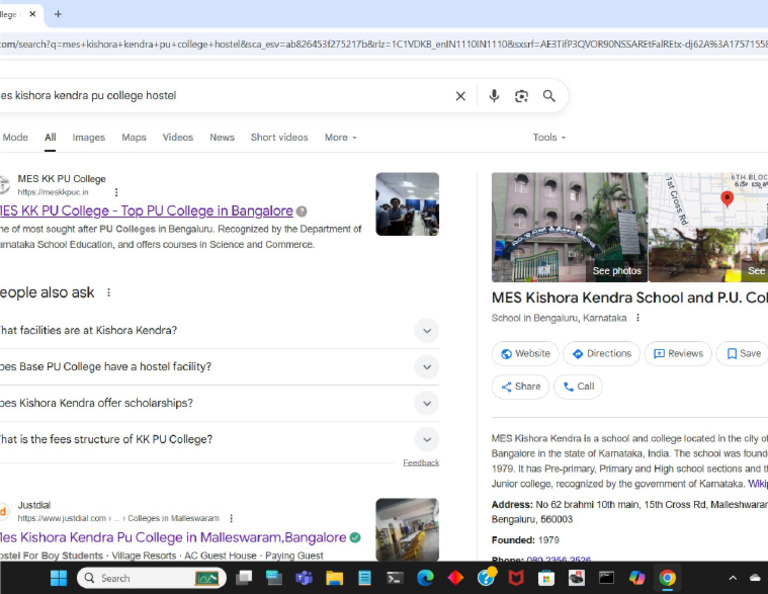Clear the search box with the X icon
This screenshot has height=594, width=768.
pyautogui.click(x=460, y=96)
